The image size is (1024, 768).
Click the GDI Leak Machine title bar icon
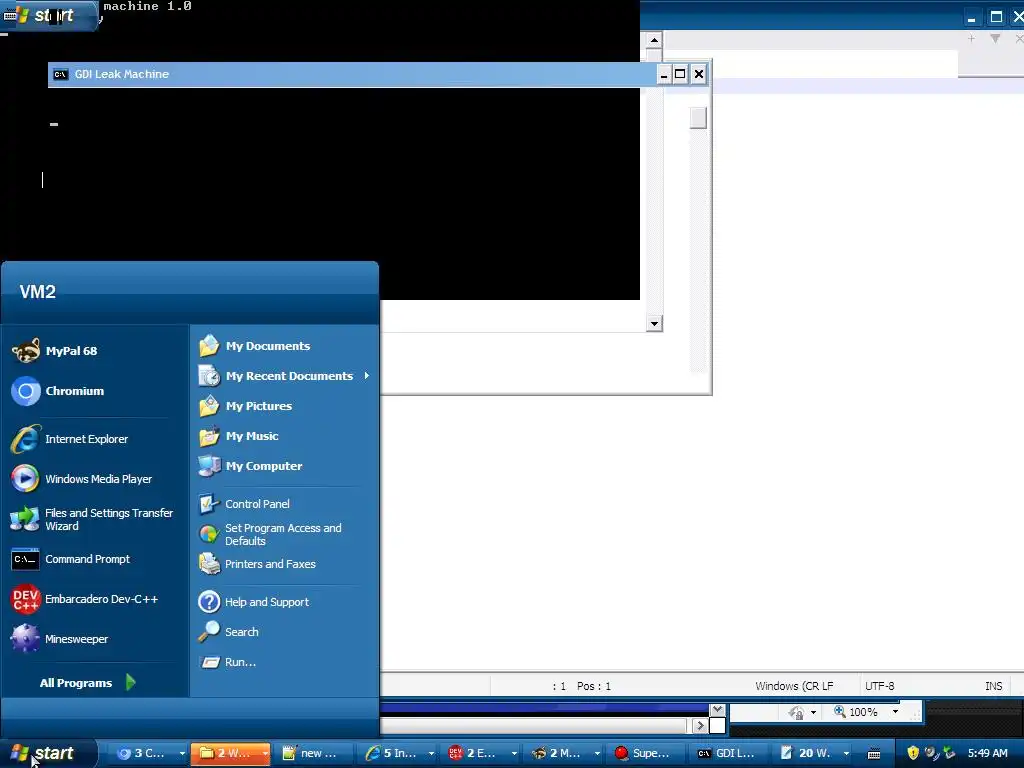(60, 74)
